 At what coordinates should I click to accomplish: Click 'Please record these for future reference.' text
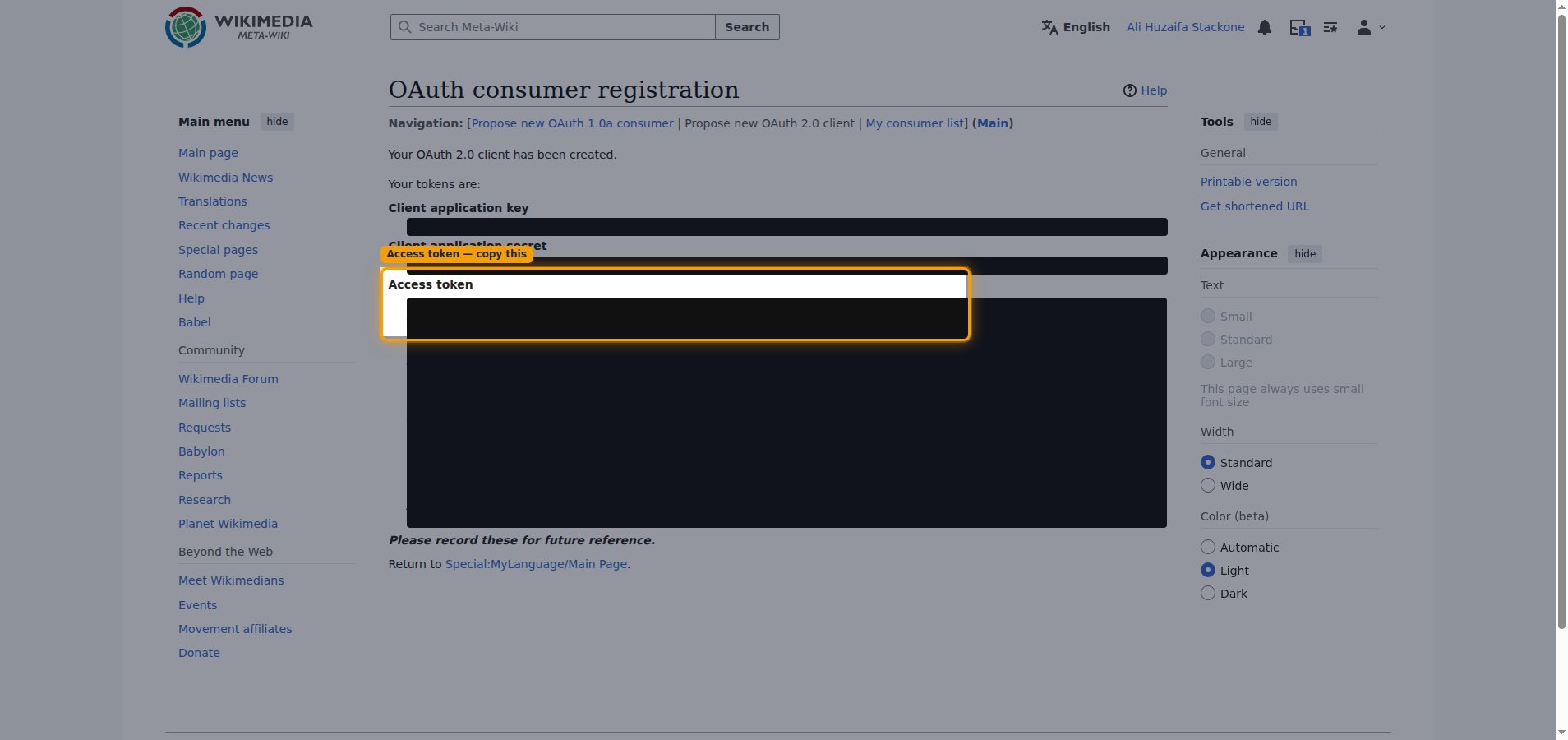(522, 540)
